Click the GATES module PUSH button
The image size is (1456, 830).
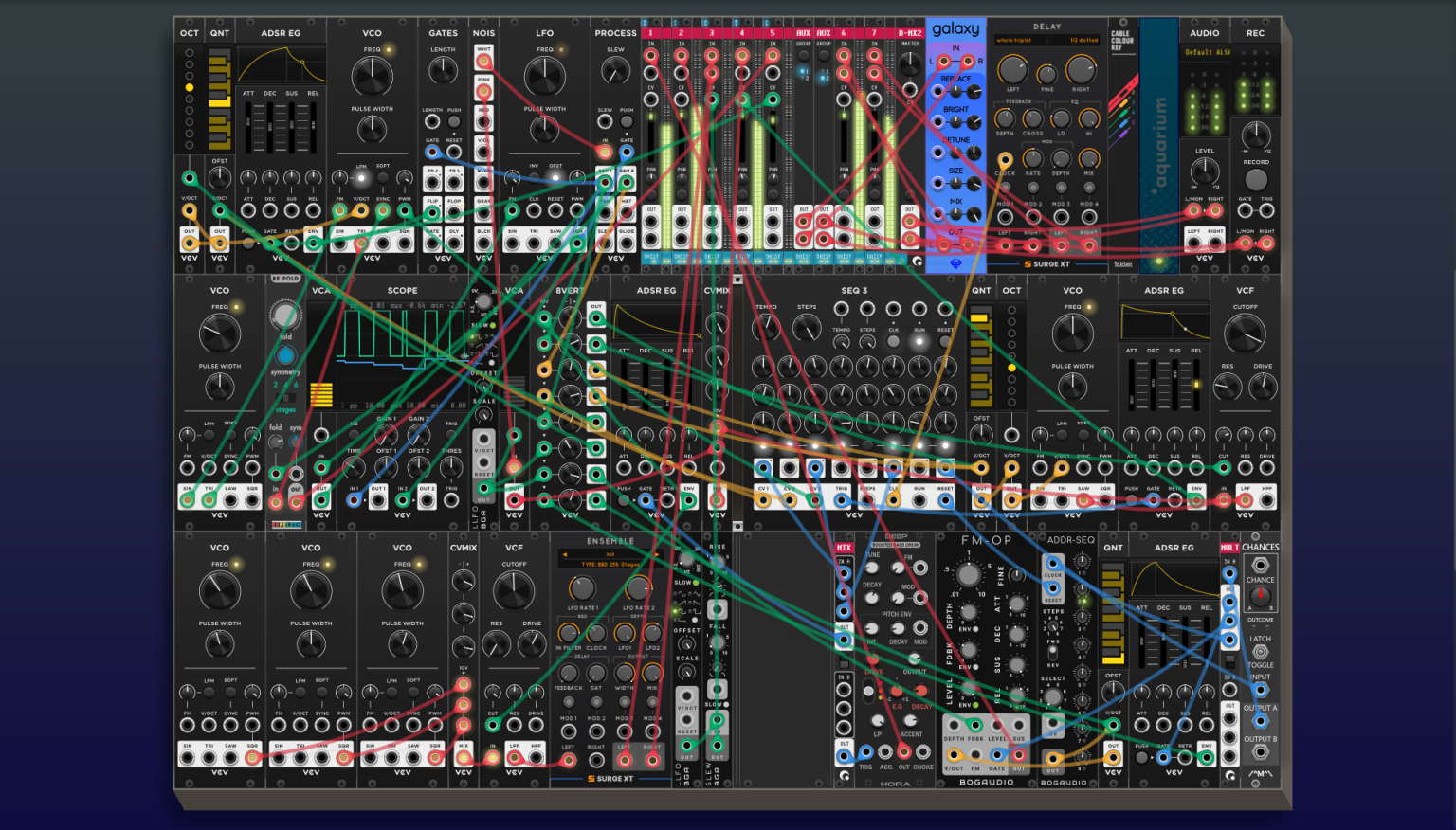(454, 121)
